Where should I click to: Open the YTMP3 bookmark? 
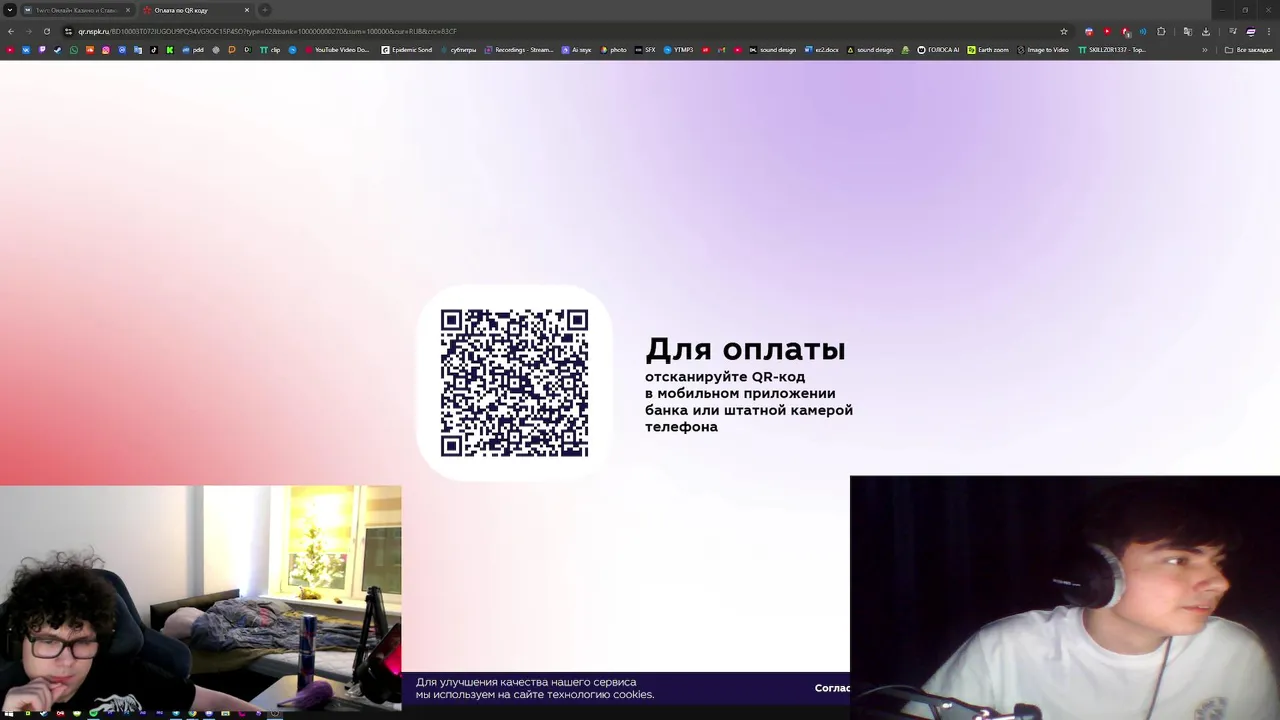(x=678, y=49)
